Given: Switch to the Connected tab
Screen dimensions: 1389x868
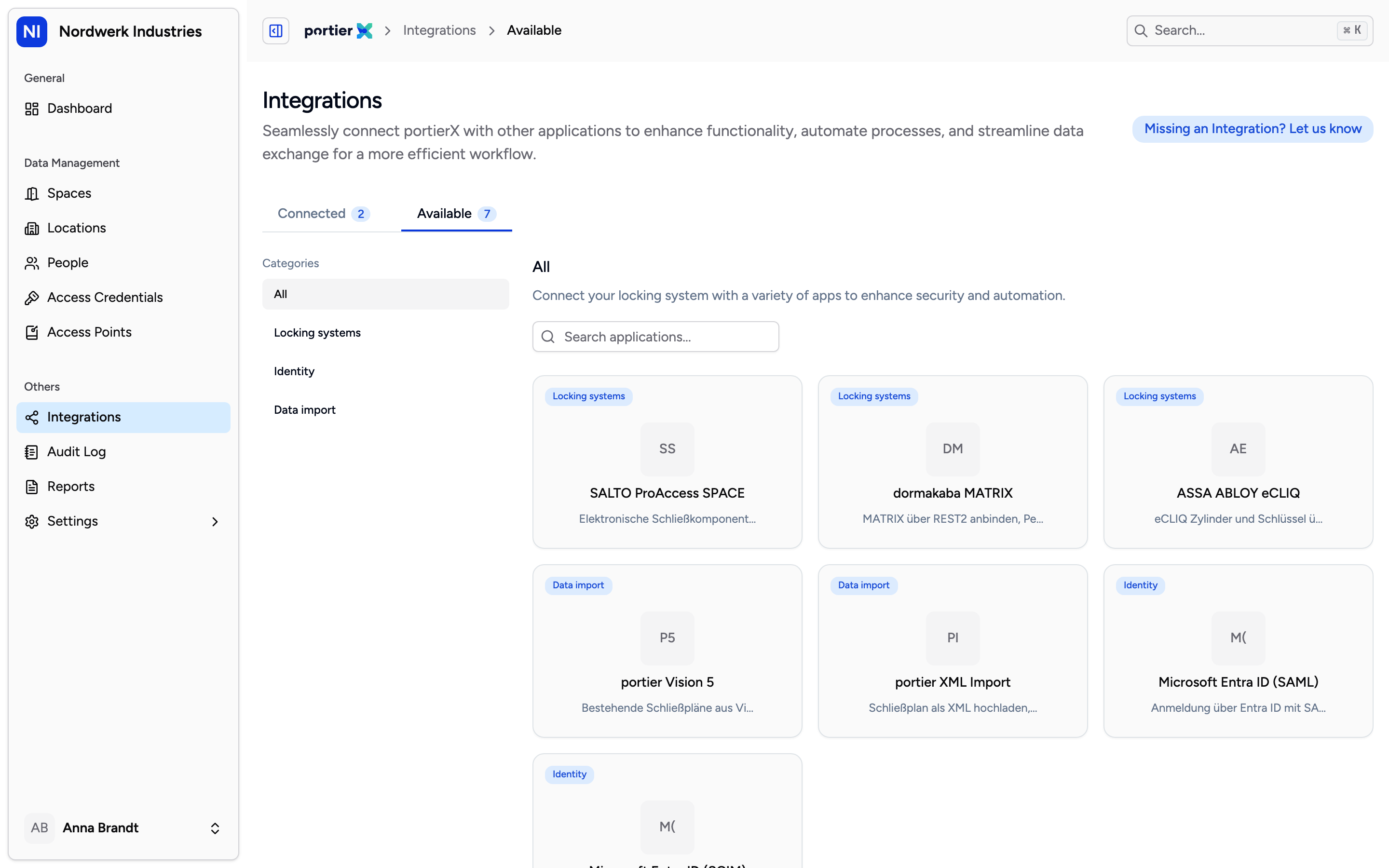Looking at the screenshot, I should click(324, 214).
